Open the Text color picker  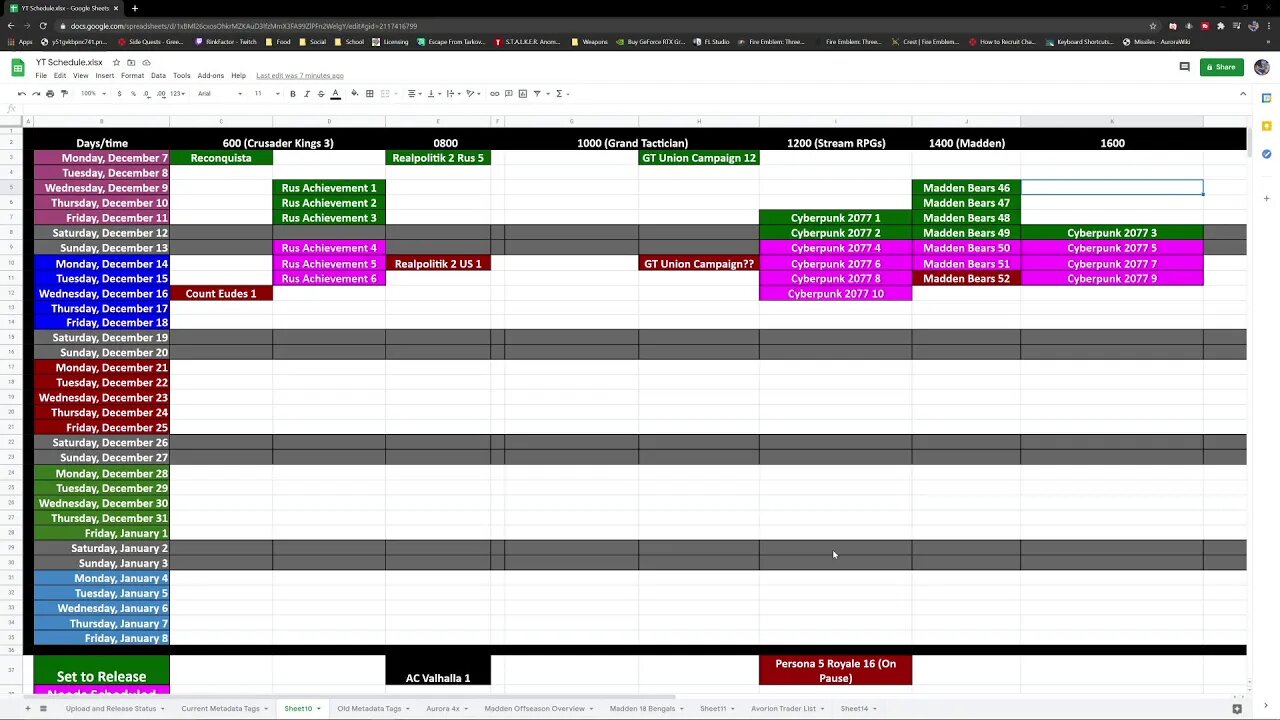[x=335, y=94]
